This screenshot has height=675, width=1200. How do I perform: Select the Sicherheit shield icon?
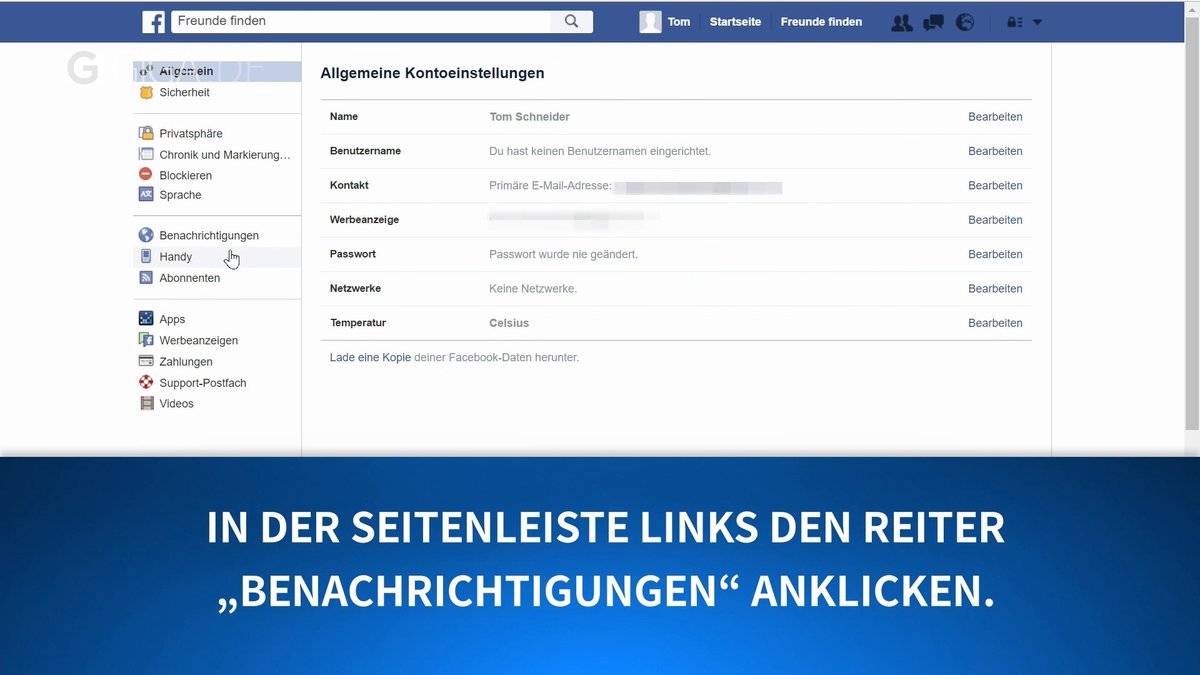coord(147,91)
